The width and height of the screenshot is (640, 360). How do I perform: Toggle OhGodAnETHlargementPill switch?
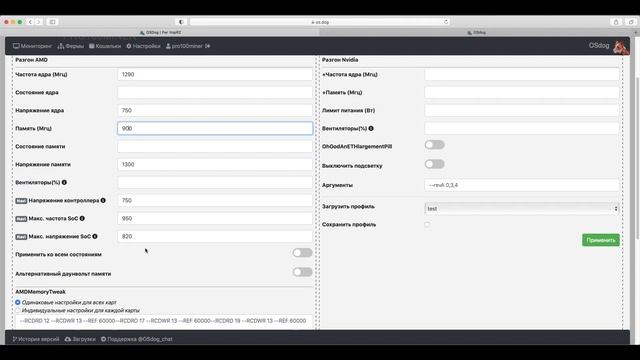[434, 144]
